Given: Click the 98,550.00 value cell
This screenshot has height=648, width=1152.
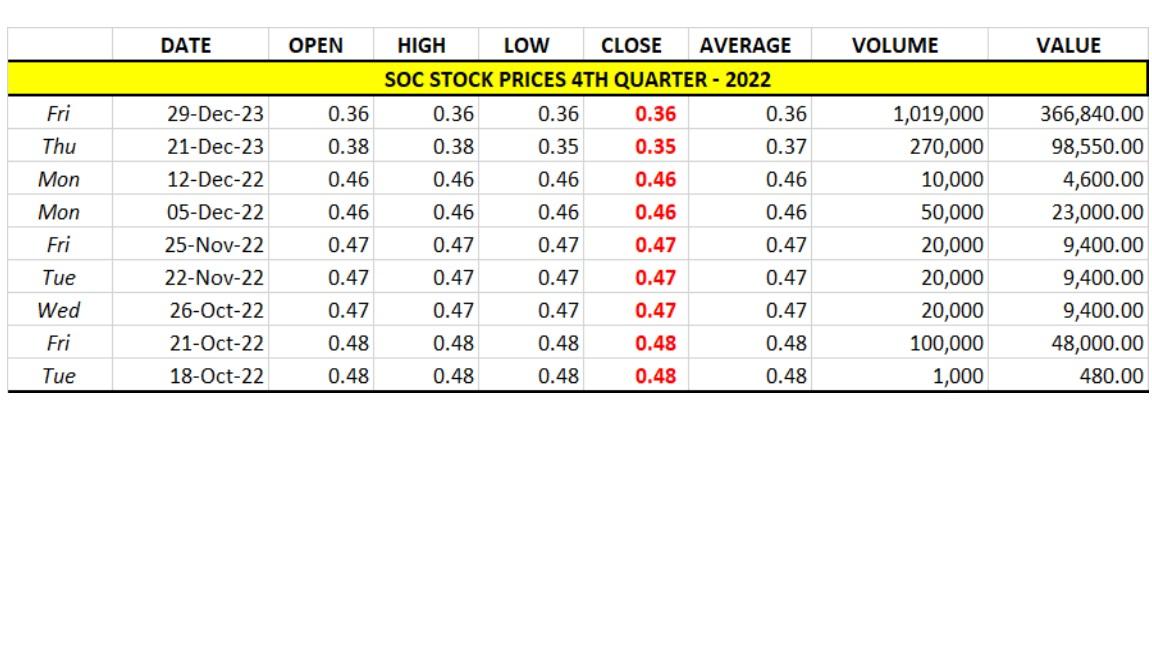Looking at the screenshot, I should (x=1097, y=147).
